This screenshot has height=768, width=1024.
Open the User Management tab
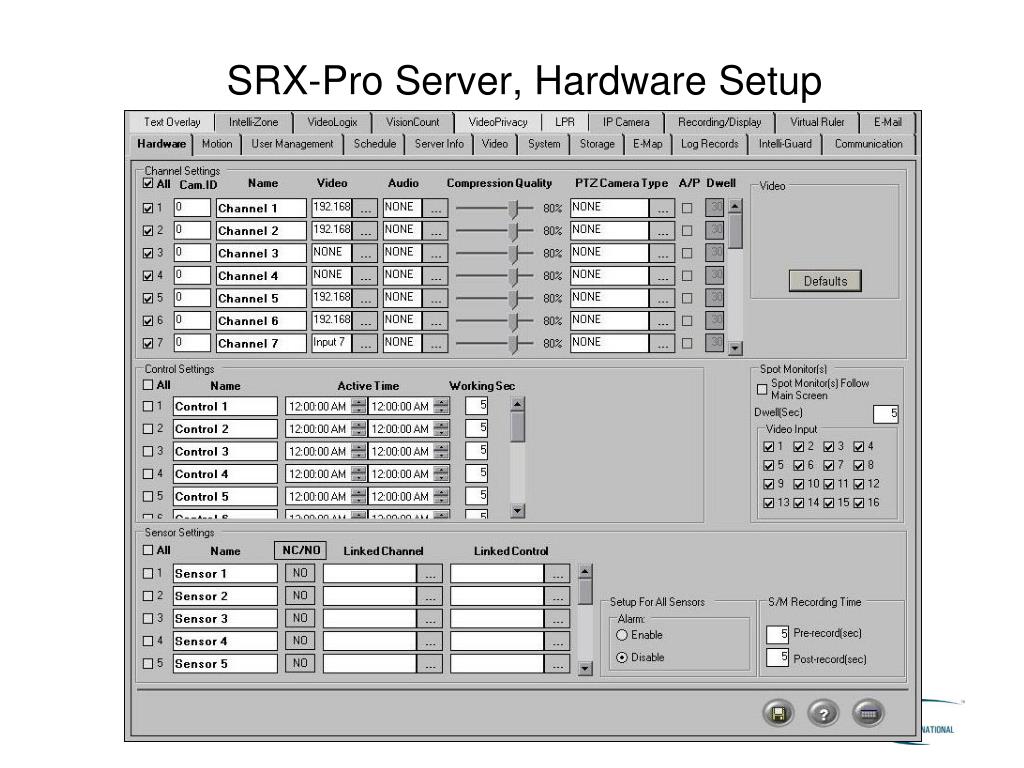292,144
